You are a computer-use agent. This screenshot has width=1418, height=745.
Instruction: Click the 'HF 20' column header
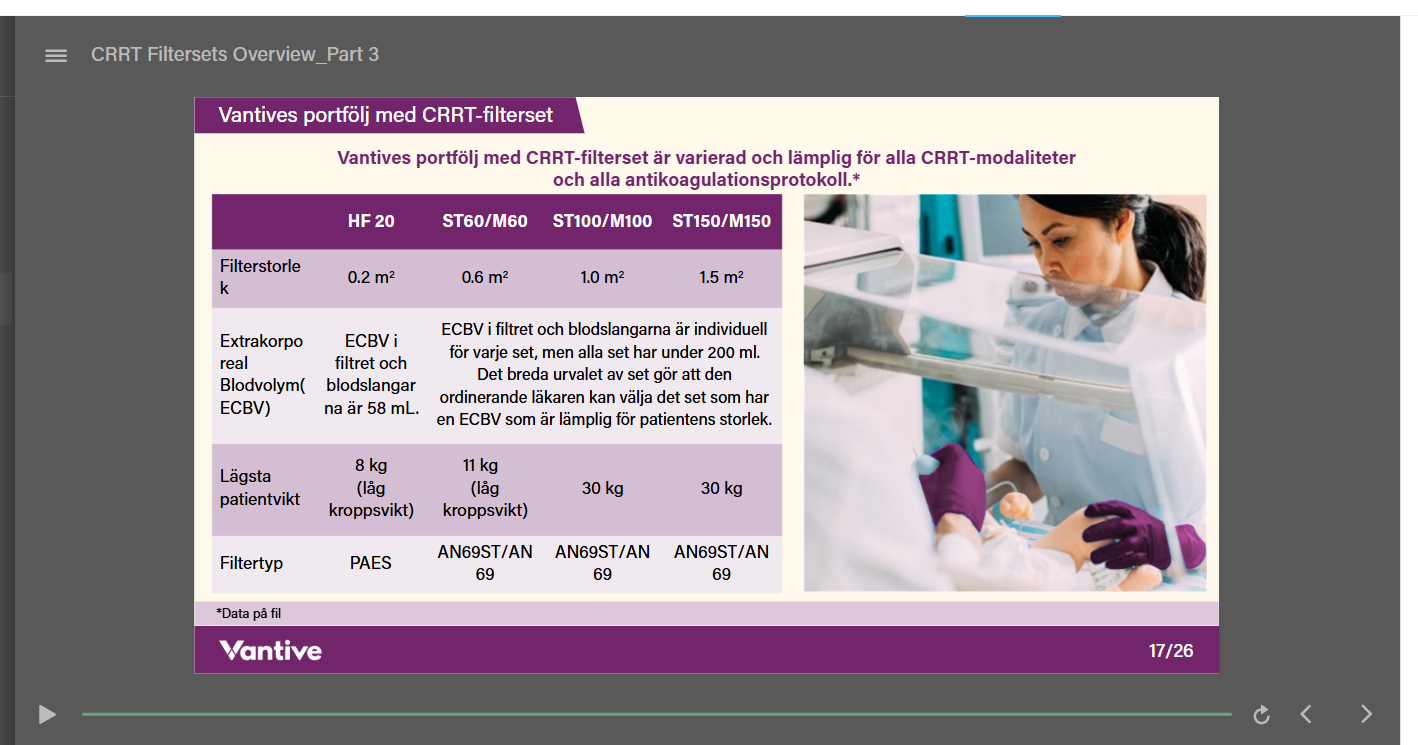pyautogui.click(x=371, y=221)
